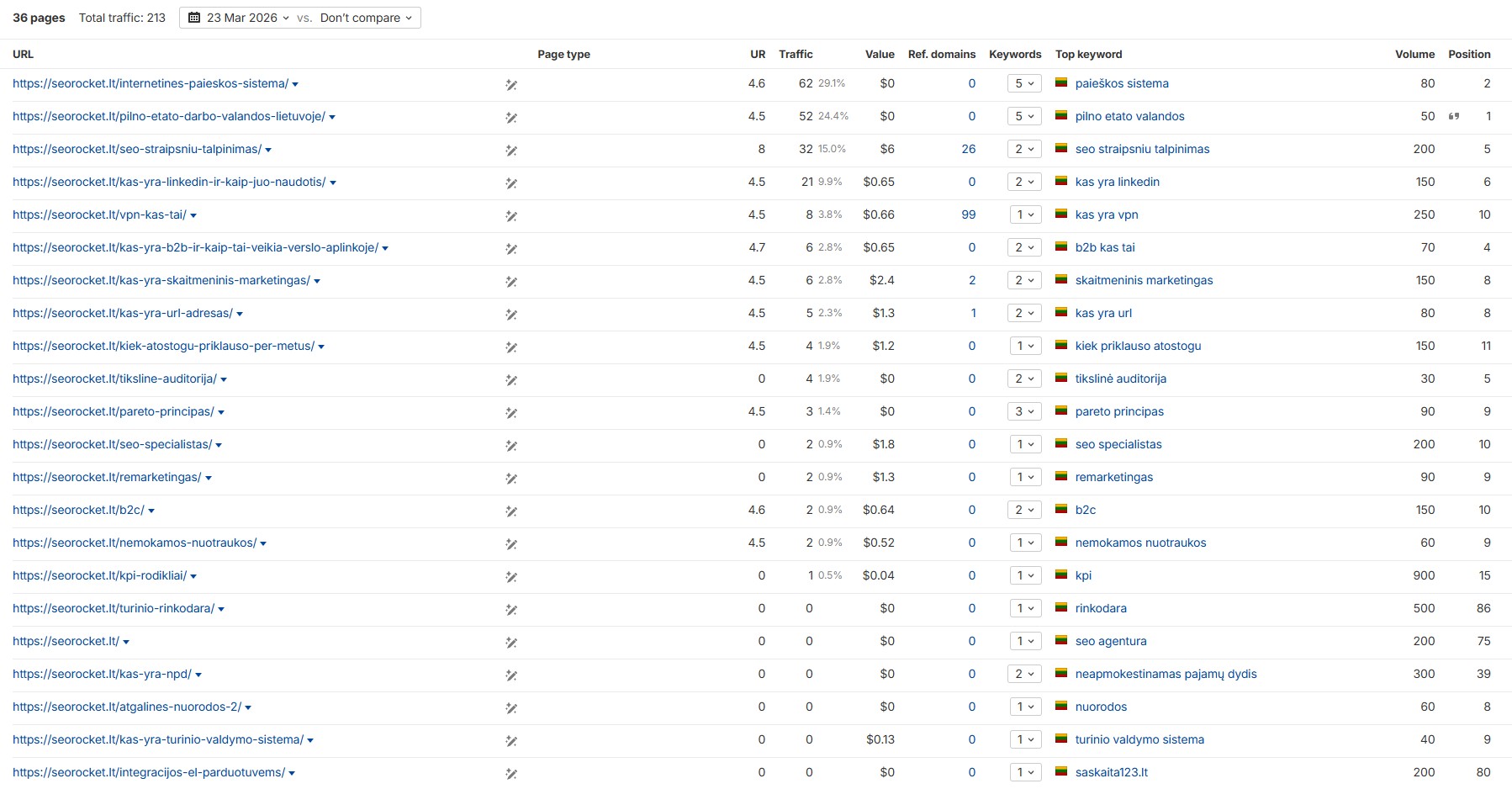The height and width of the screenshot is (789, 1512).
Task: Click the inspect icon for kas-yra-url-adresas row
Action: point(510,315)
